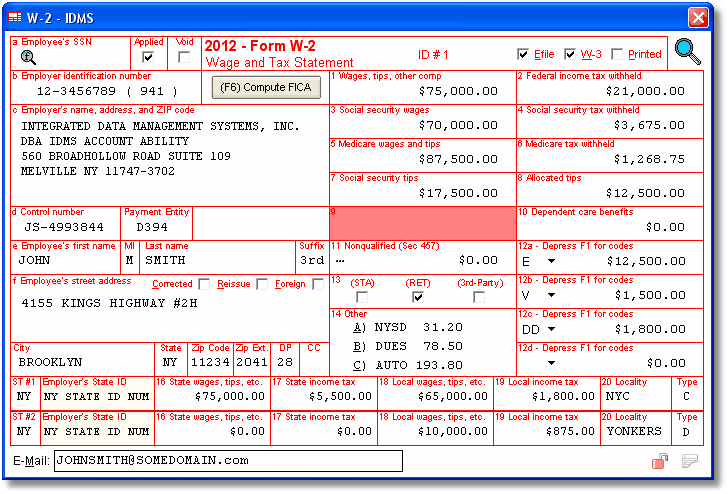Click the 14 Other line C AUTO
The width and height of the screenshot is (728, 494).
click(x=409, y=365)
